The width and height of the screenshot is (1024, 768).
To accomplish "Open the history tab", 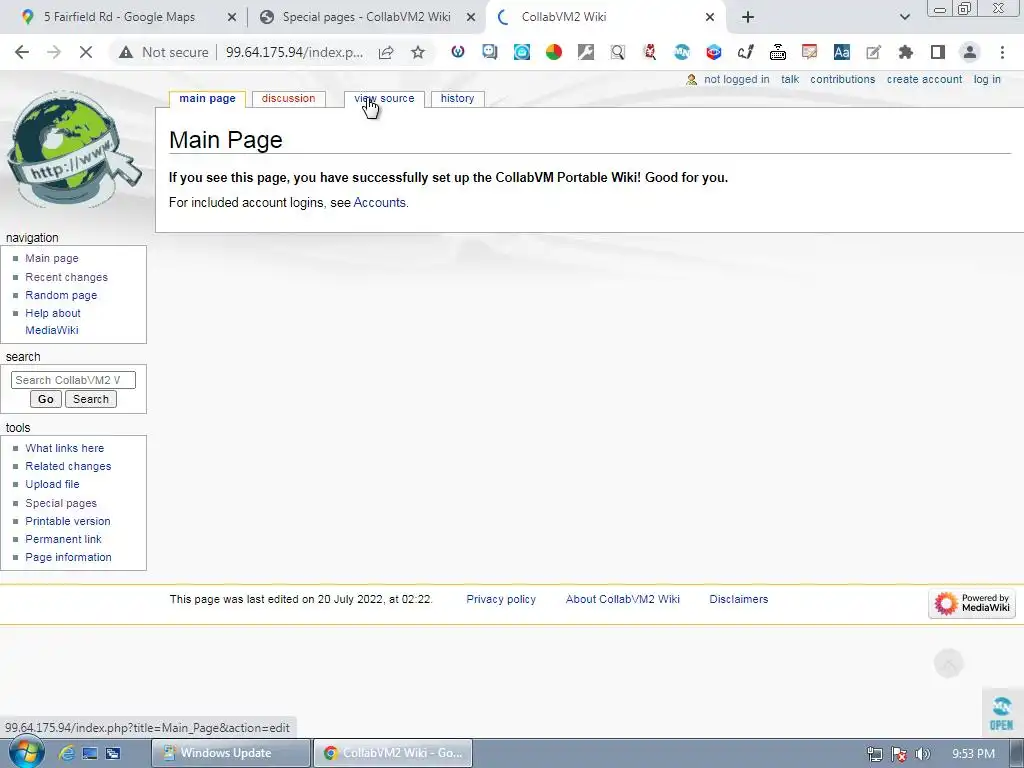I will [x=457, y=99].
